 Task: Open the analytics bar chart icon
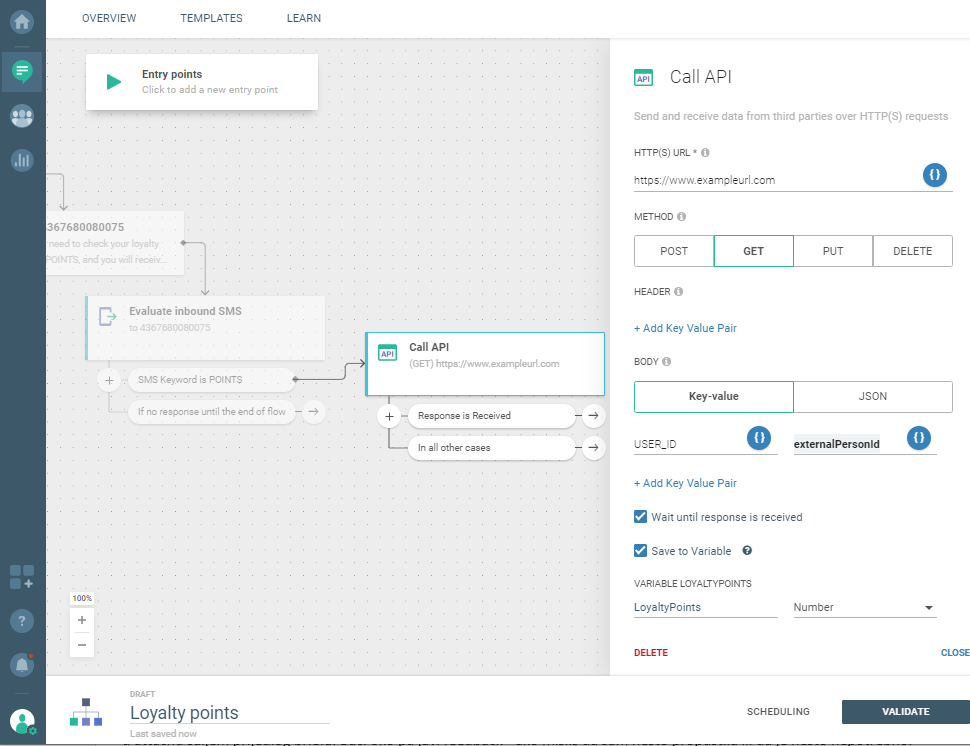(x=22, y=159)
